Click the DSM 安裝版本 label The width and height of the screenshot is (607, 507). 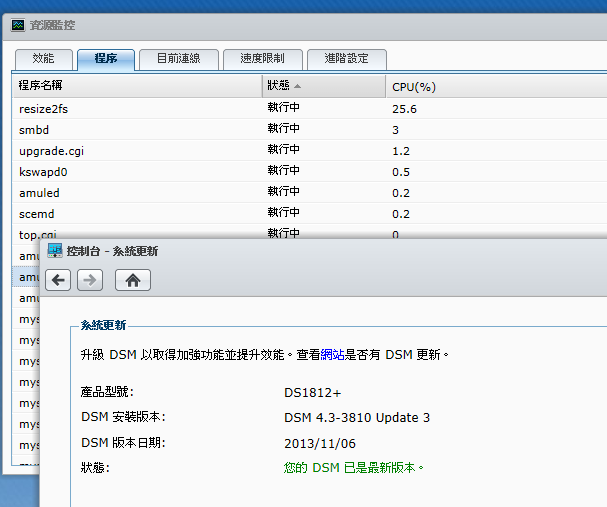point(123,417)
